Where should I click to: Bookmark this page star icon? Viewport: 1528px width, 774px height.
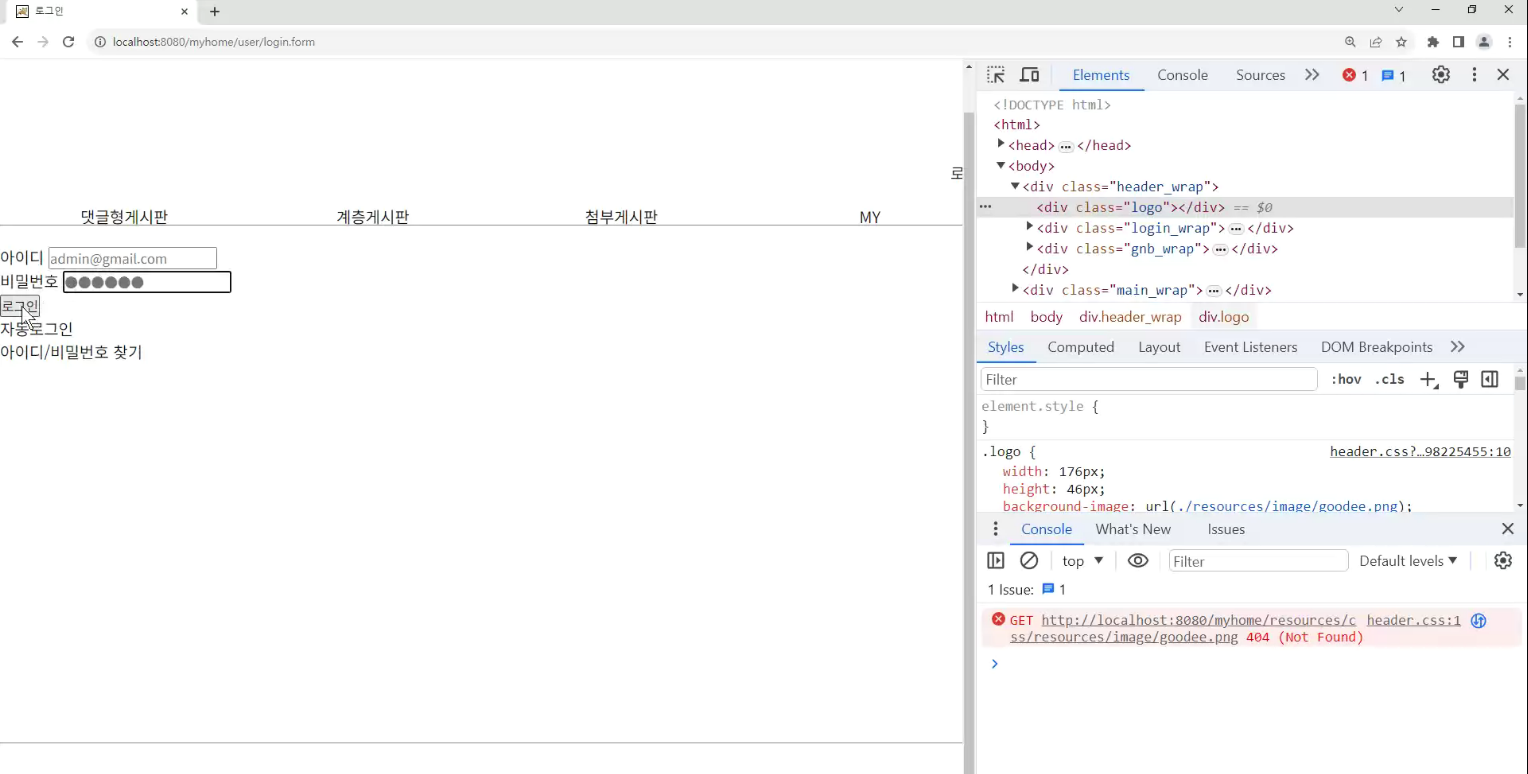pos(1401,42)
